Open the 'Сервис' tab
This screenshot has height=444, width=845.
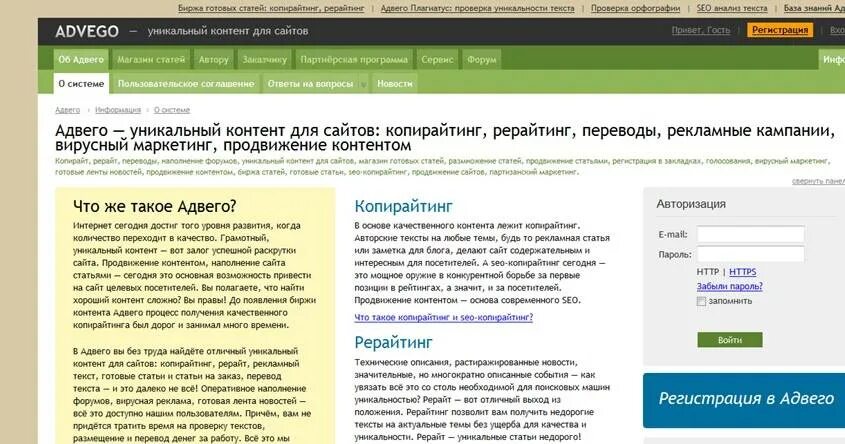point(437,59)
